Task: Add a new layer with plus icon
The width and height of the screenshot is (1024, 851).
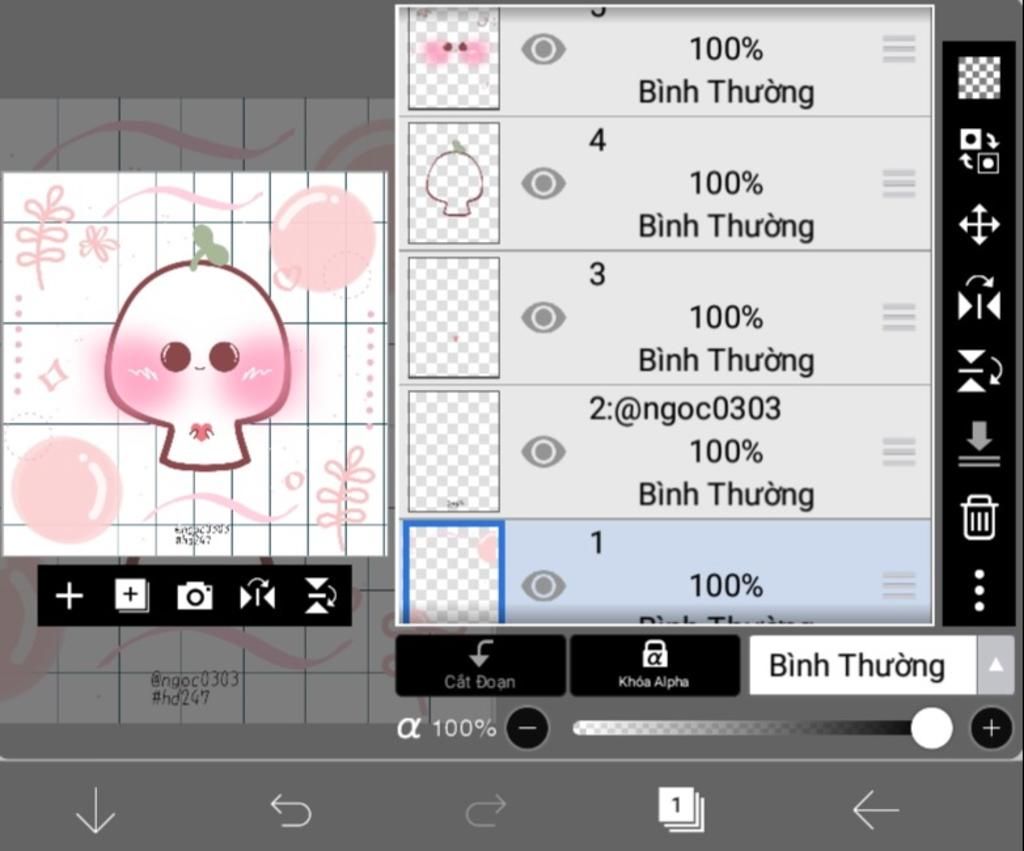Action: coord(69,596)
